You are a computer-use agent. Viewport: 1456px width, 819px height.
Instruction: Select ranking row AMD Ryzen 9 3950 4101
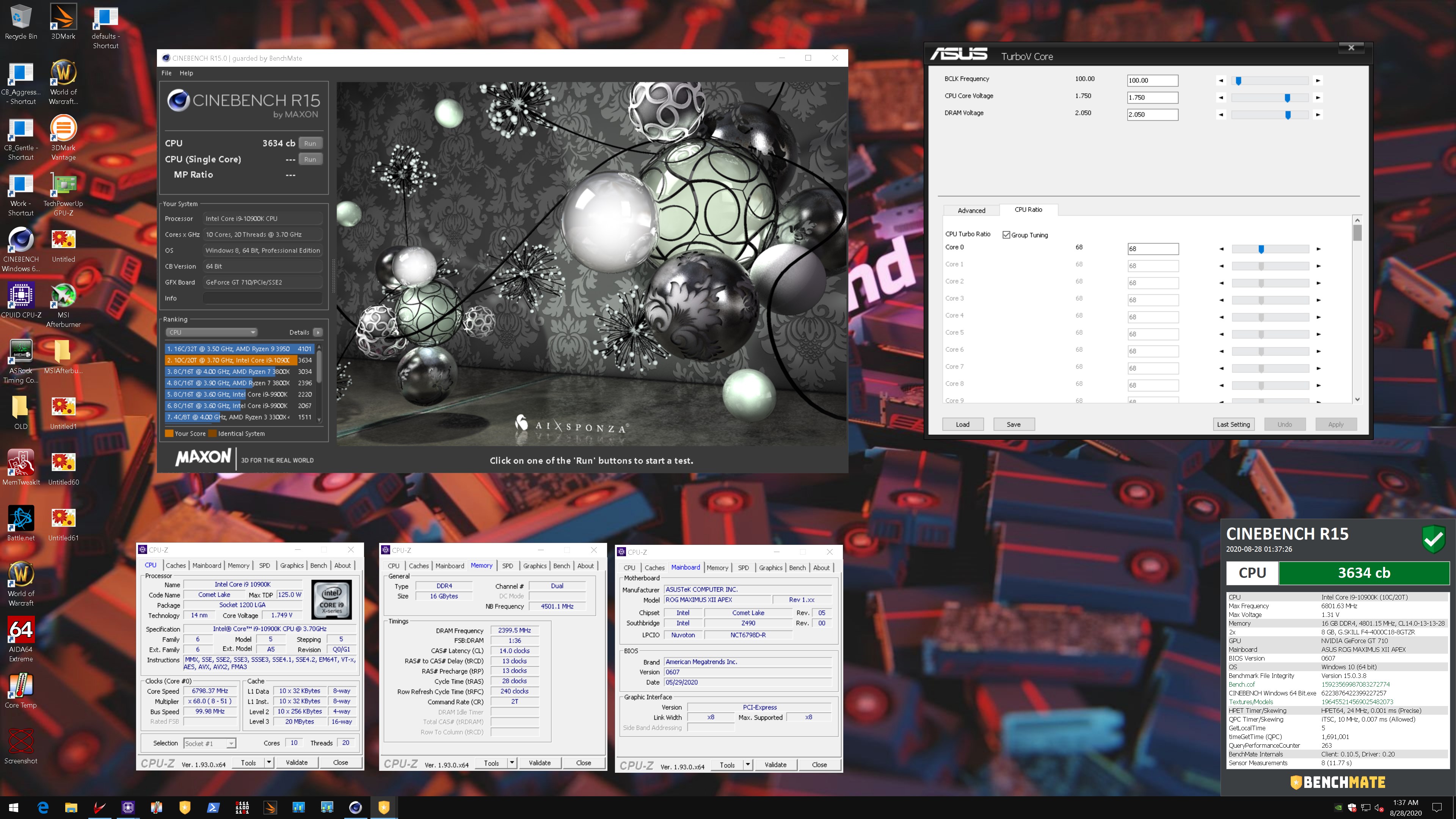point(239,349)
